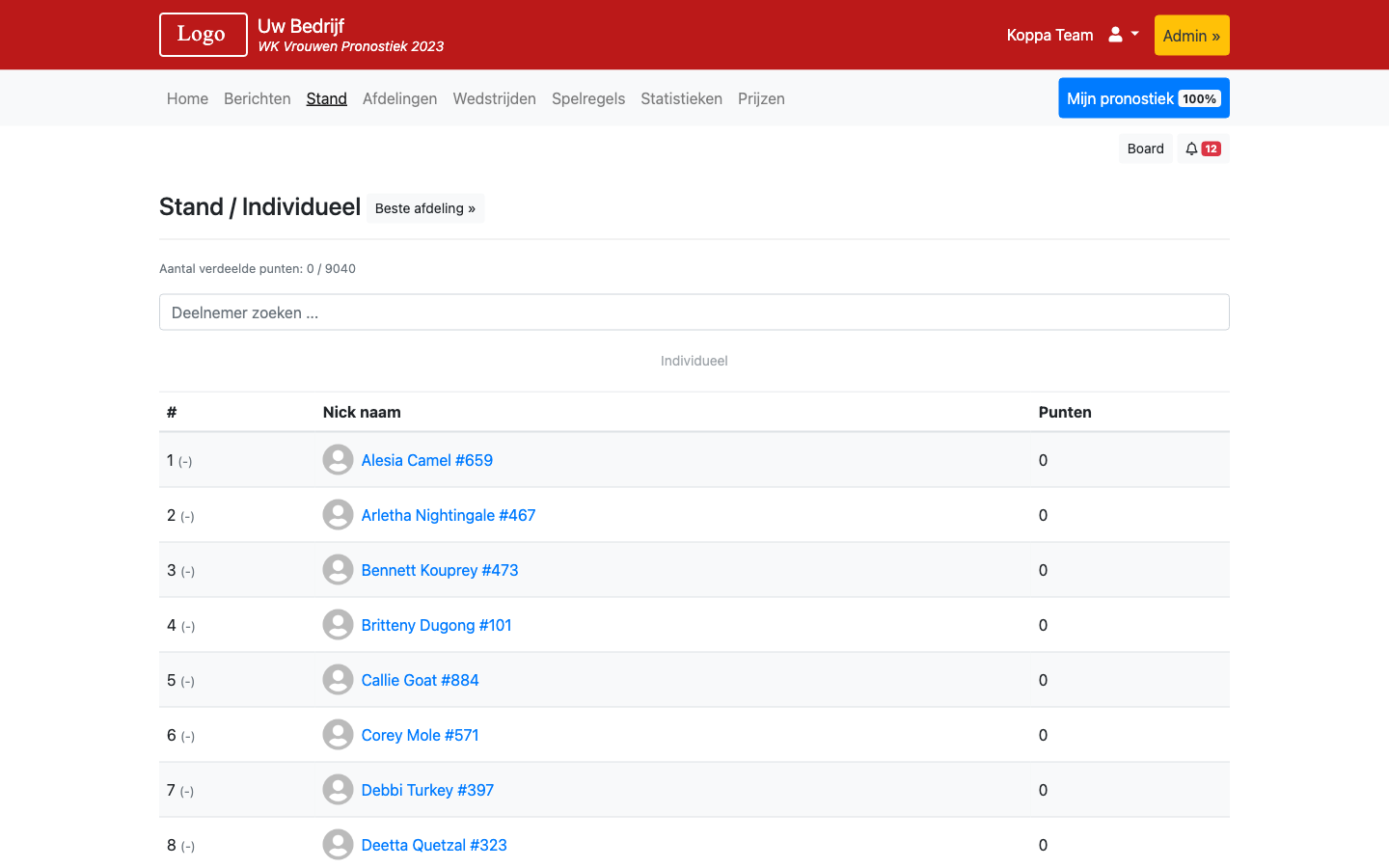Click Britteny Dugong's avatar icon

point(338,625)
